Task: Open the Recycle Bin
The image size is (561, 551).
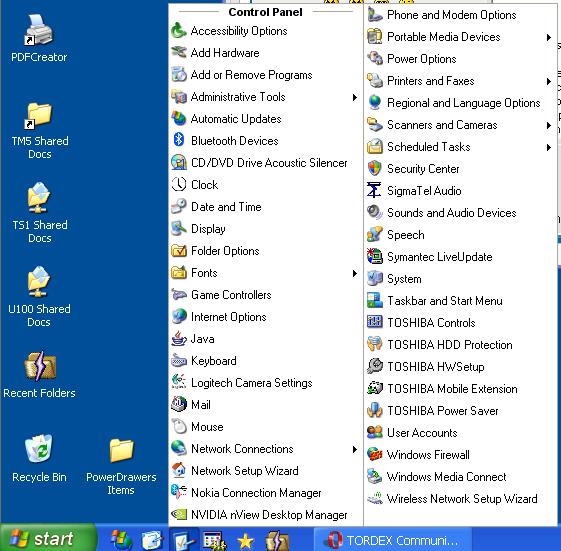Action: [39, 458]
